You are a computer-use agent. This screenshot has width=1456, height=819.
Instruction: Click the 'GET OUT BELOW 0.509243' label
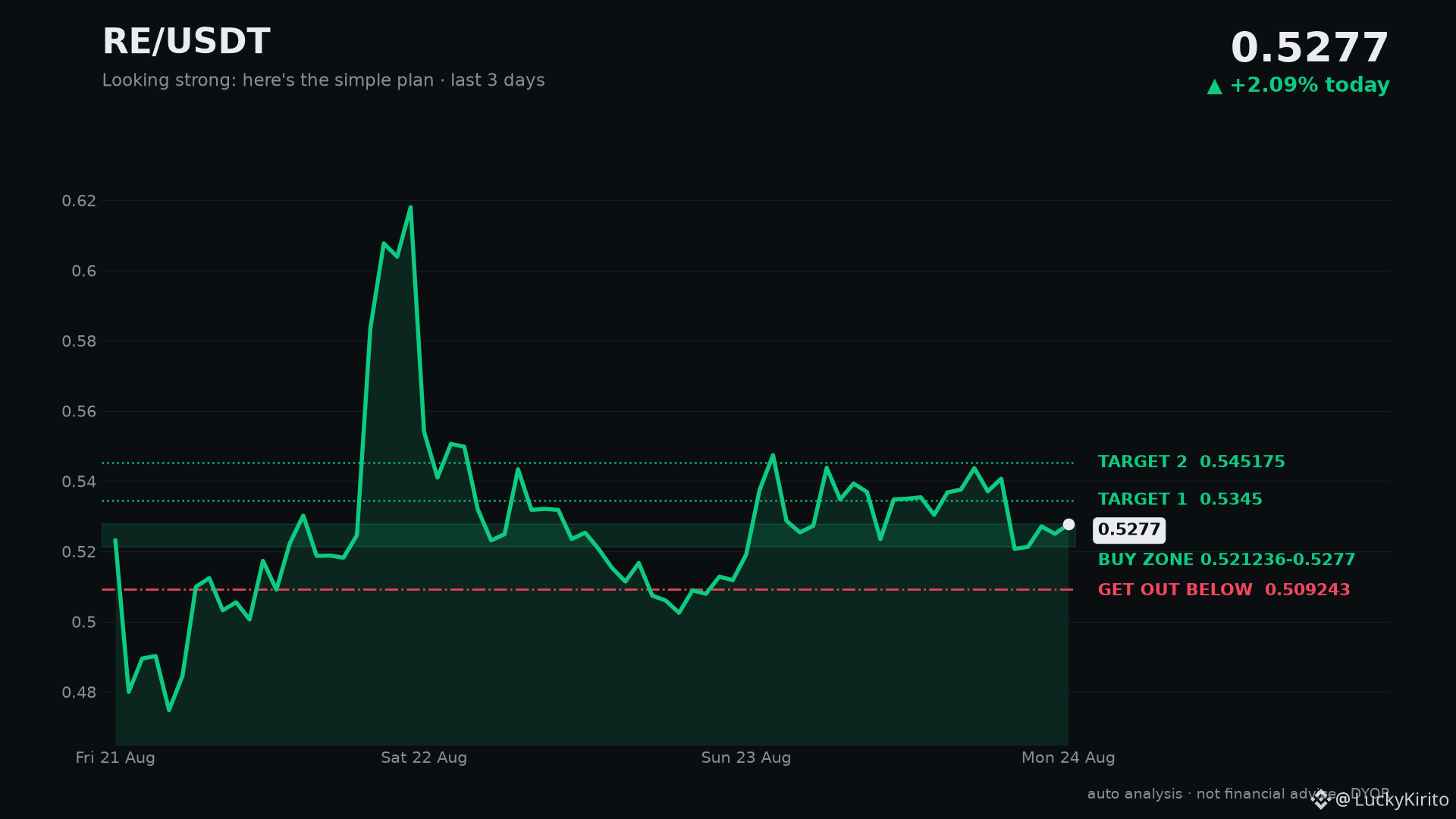[x=1224, y=590]
